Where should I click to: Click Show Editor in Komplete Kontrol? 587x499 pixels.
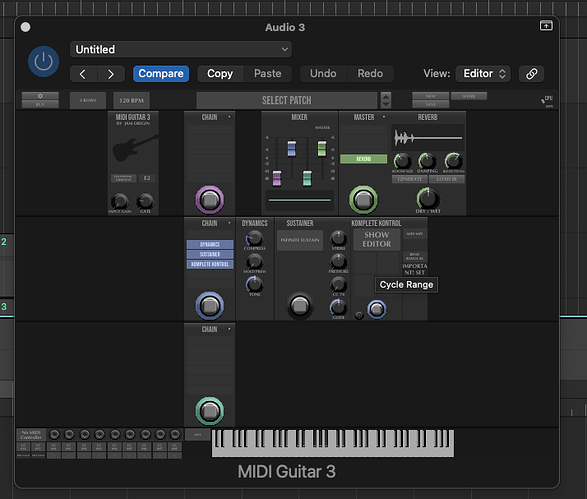[377, 240]
